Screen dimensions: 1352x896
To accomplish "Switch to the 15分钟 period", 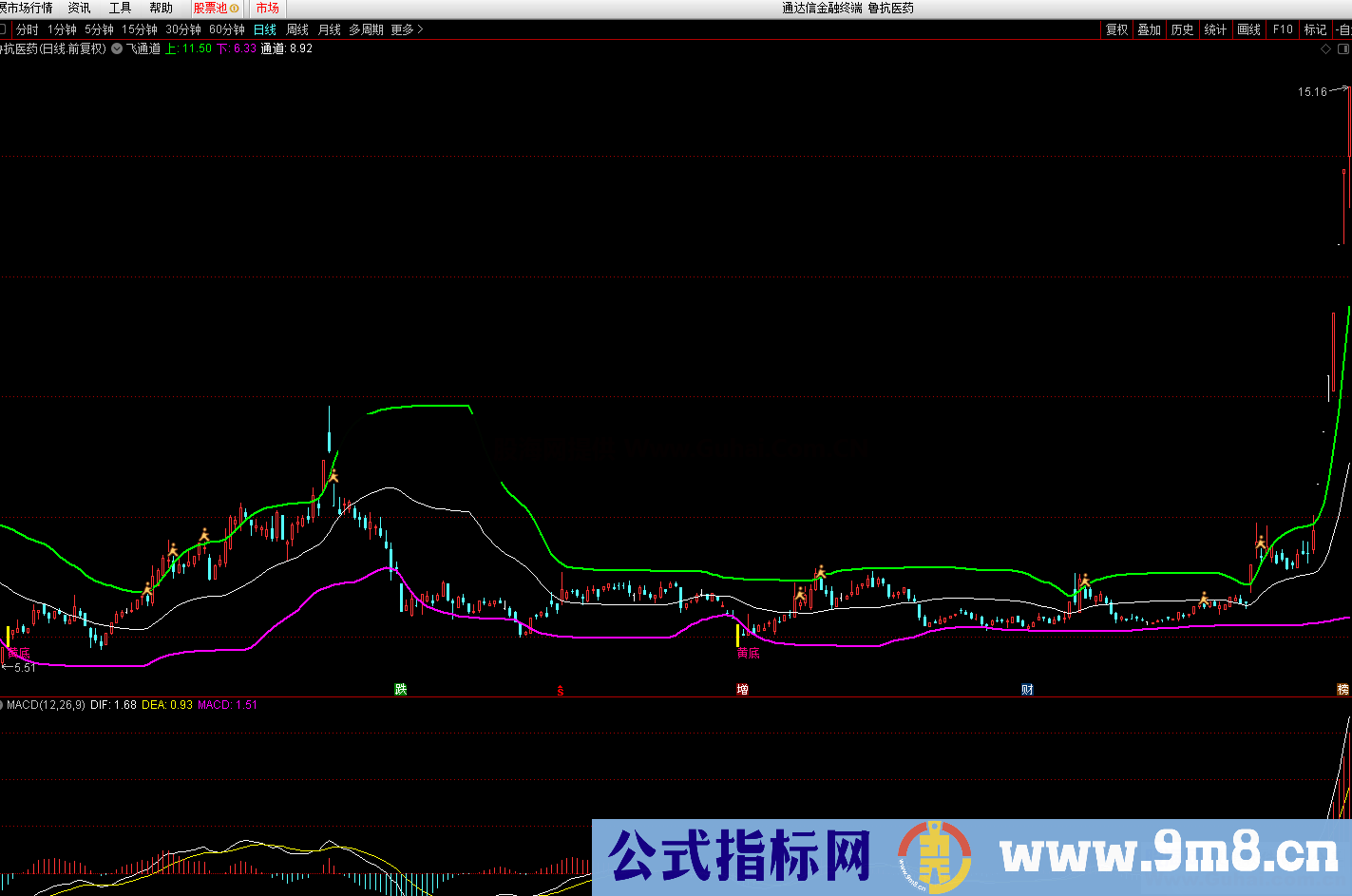I will [140, 29].
